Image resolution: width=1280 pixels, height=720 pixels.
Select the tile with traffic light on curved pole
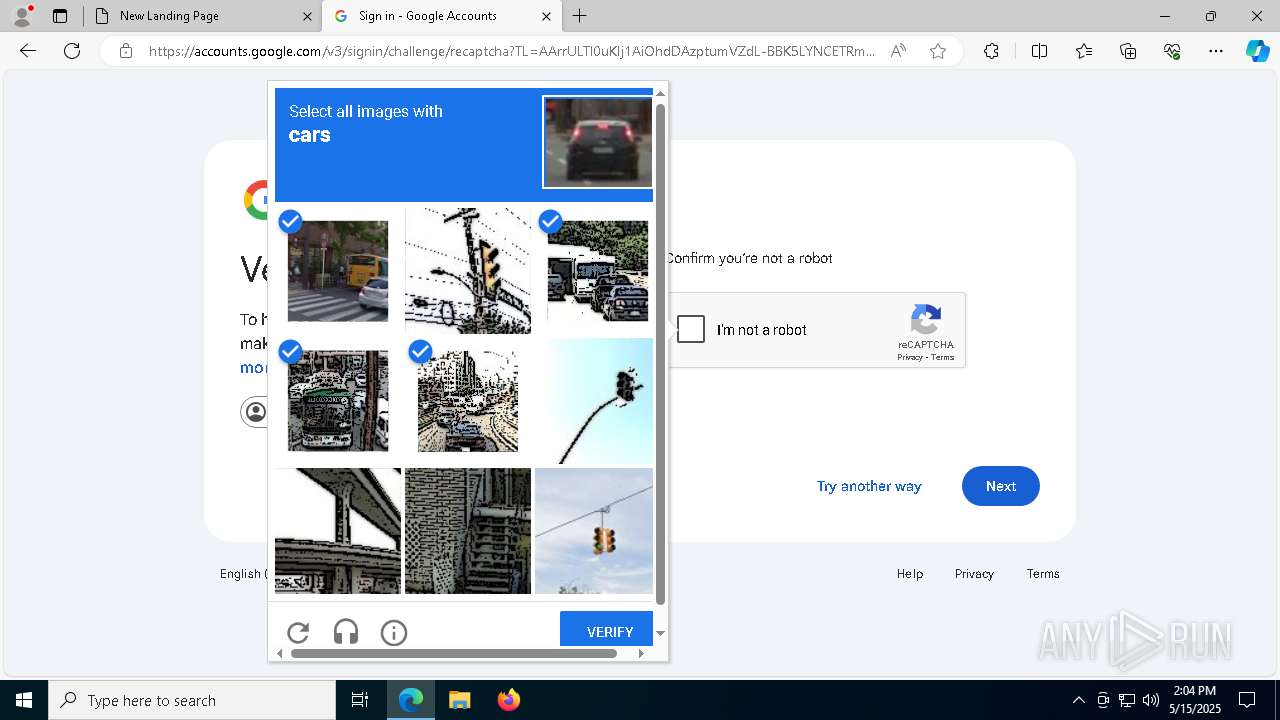(594, 401)
